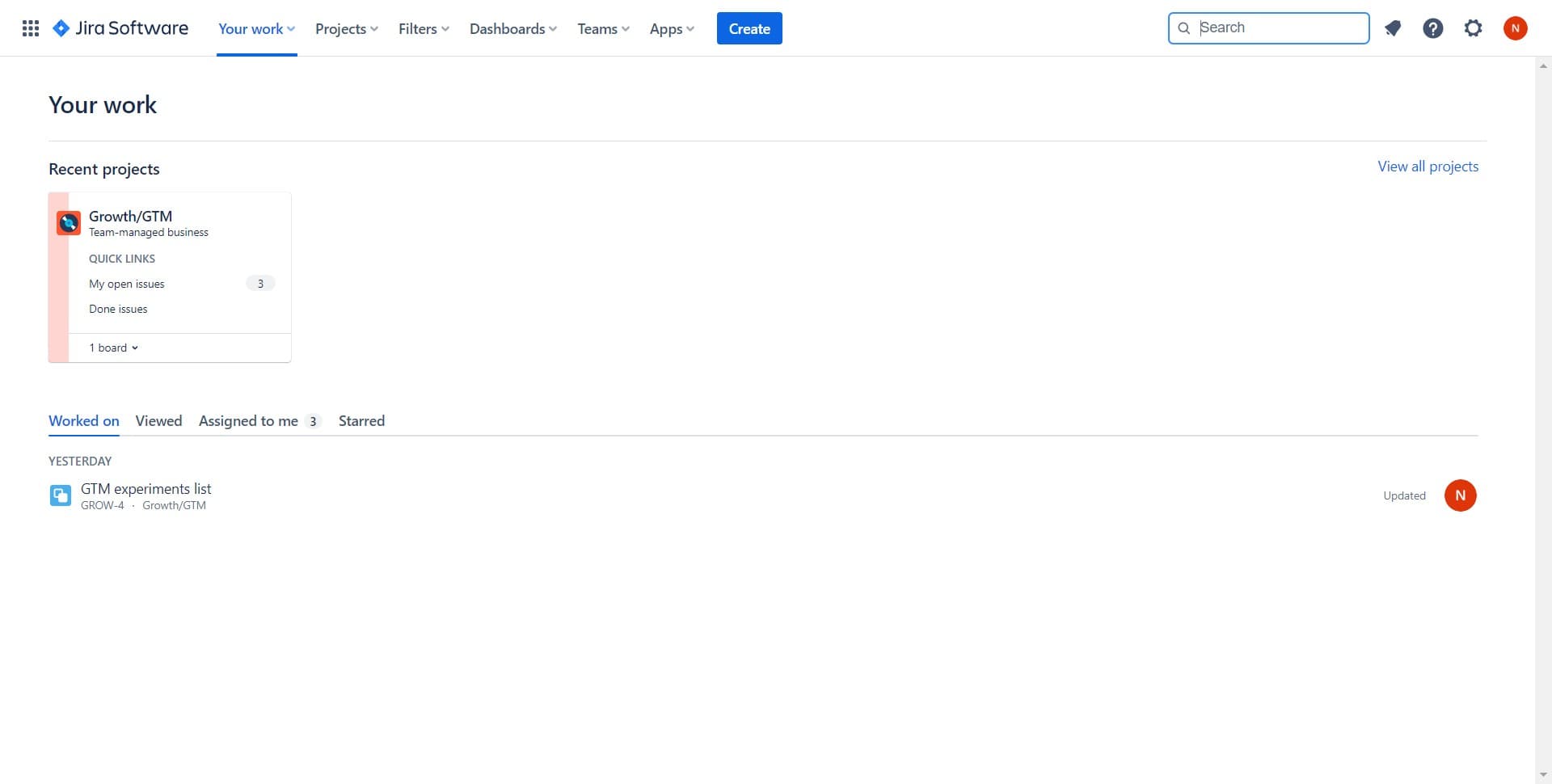
Task: Open the notifications bell
Action: [1392, 27]
